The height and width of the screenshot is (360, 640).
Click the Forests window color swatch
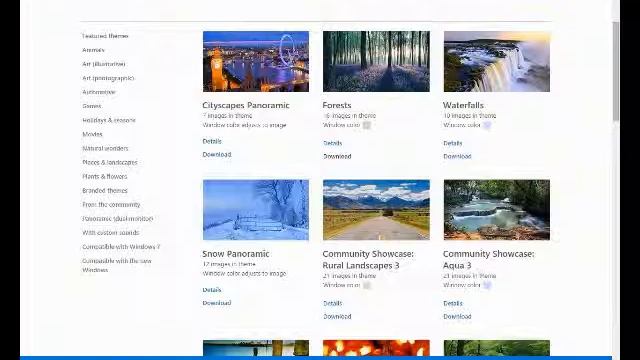[367, 125]
